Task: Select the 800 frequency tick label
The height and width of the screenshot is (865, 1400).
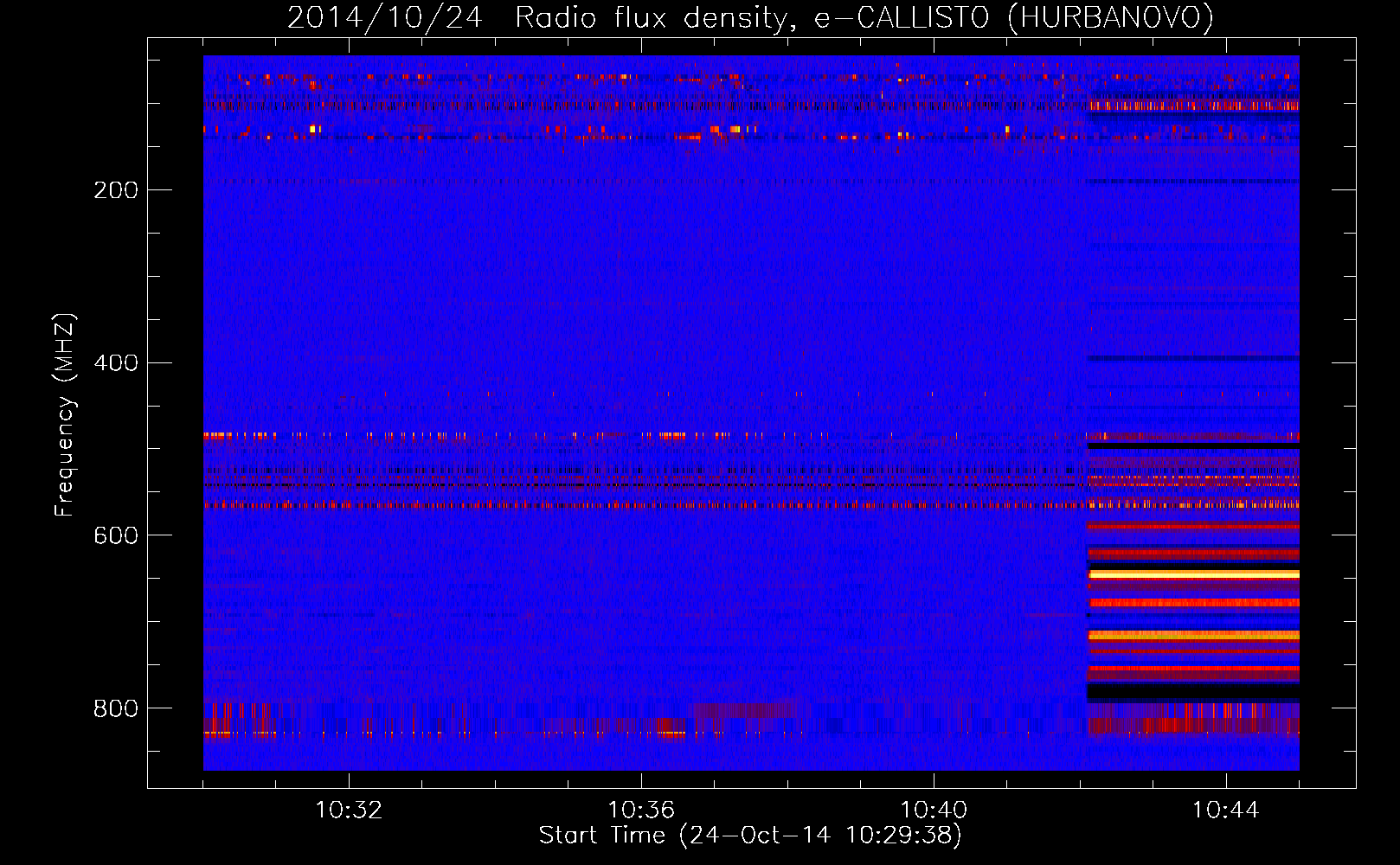Action: coord(116,709)
